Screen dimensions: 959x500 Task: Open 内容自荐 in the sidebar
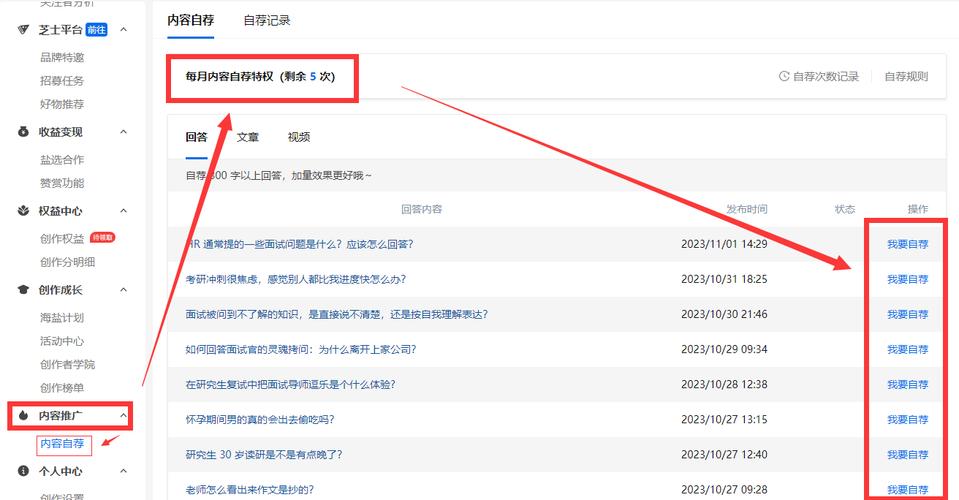click(x=62, y=443)
